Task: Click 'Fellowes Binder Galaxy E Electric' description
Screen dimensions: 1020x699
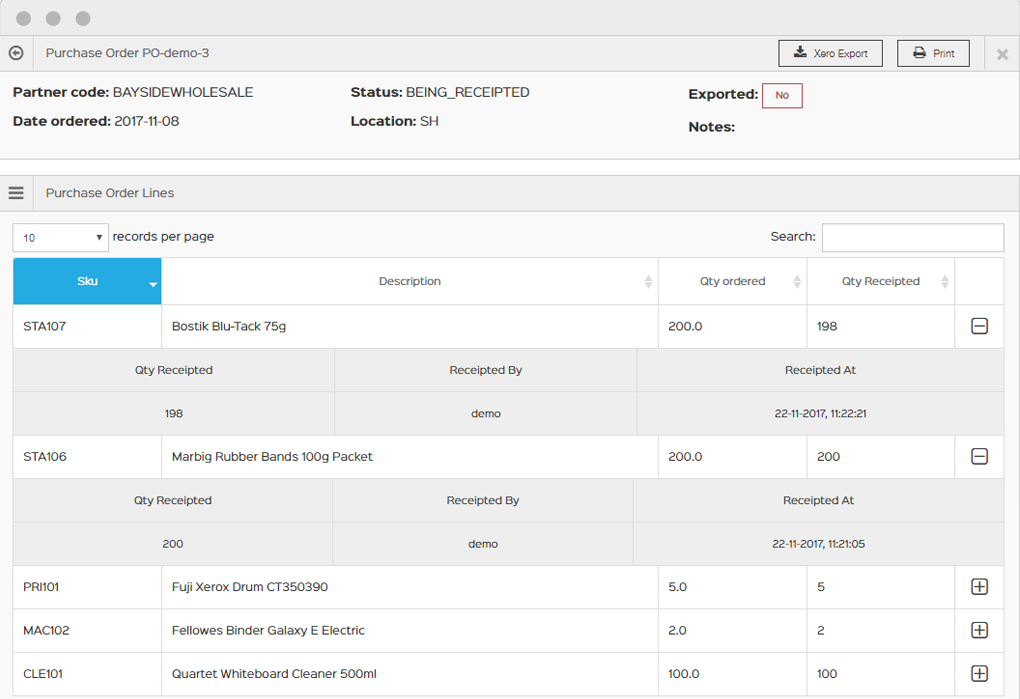Action: [268, 630]
